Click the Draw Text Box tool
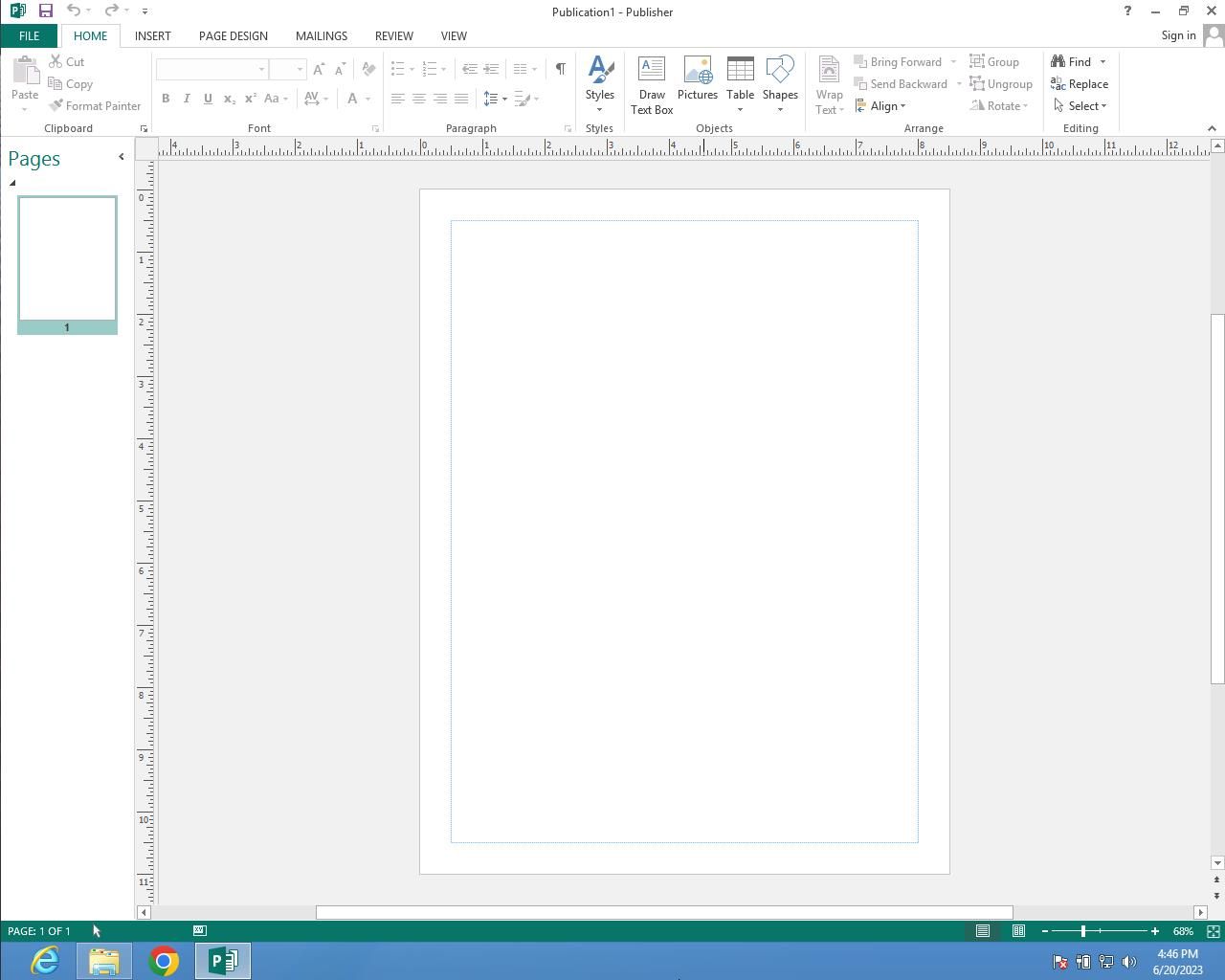 651,85
